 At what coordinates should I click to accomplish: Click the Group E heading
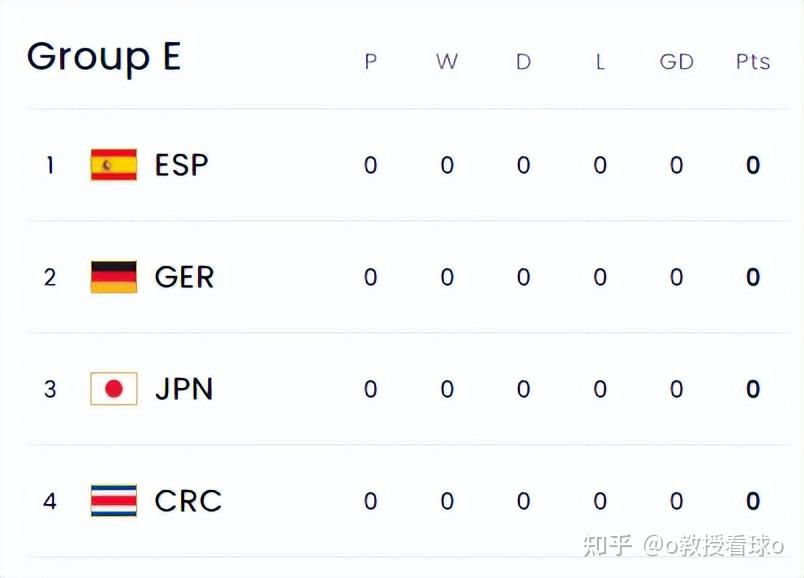tap(104, 58)
